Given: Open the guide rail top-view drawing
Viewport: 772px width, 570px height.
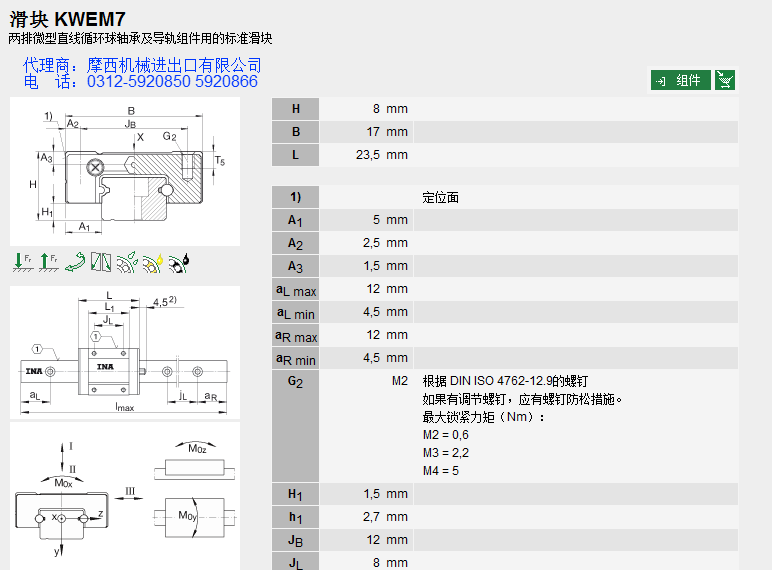Looking at the screenshot, I should tap(125, 350).
